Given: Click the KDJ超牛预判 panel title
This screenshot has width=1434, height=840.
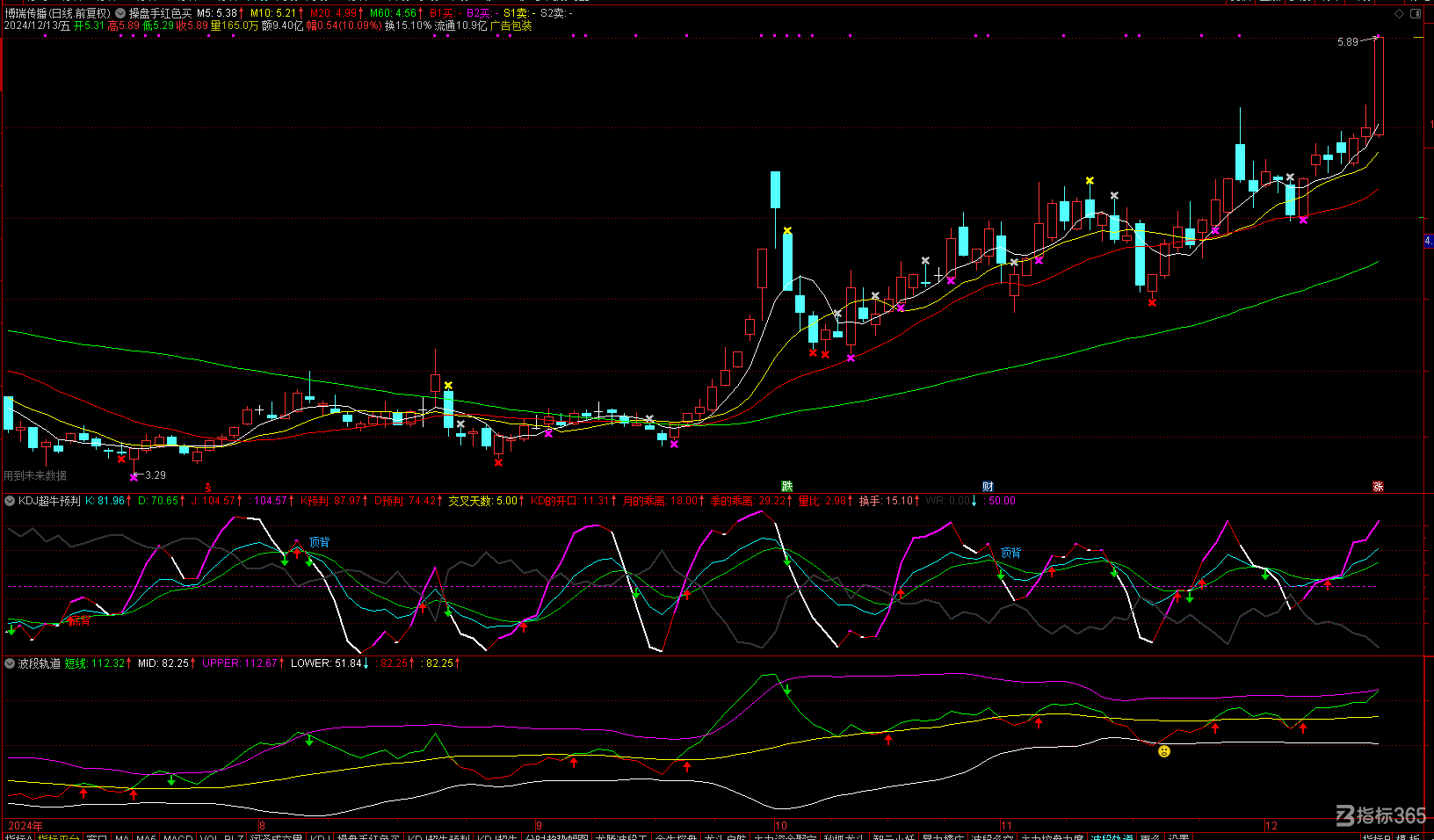Looking at the screenshot, I should pos(49,501).
